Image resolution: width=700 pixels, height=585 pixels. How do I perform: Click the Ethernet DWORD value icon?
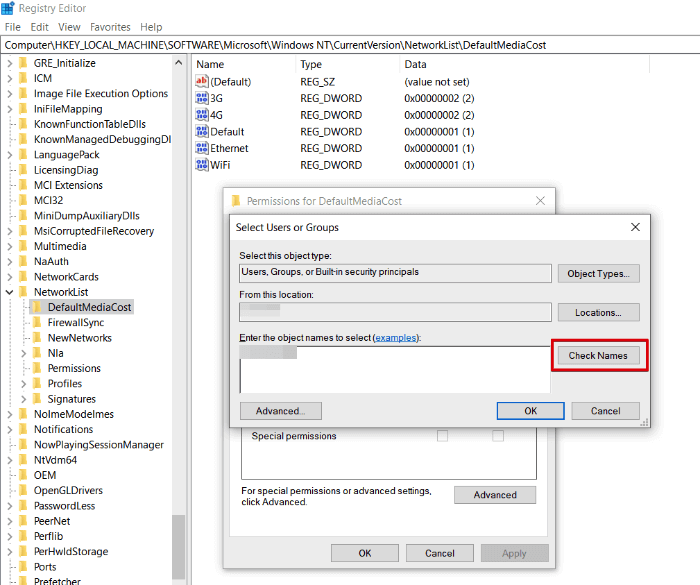tap(202, 148)
